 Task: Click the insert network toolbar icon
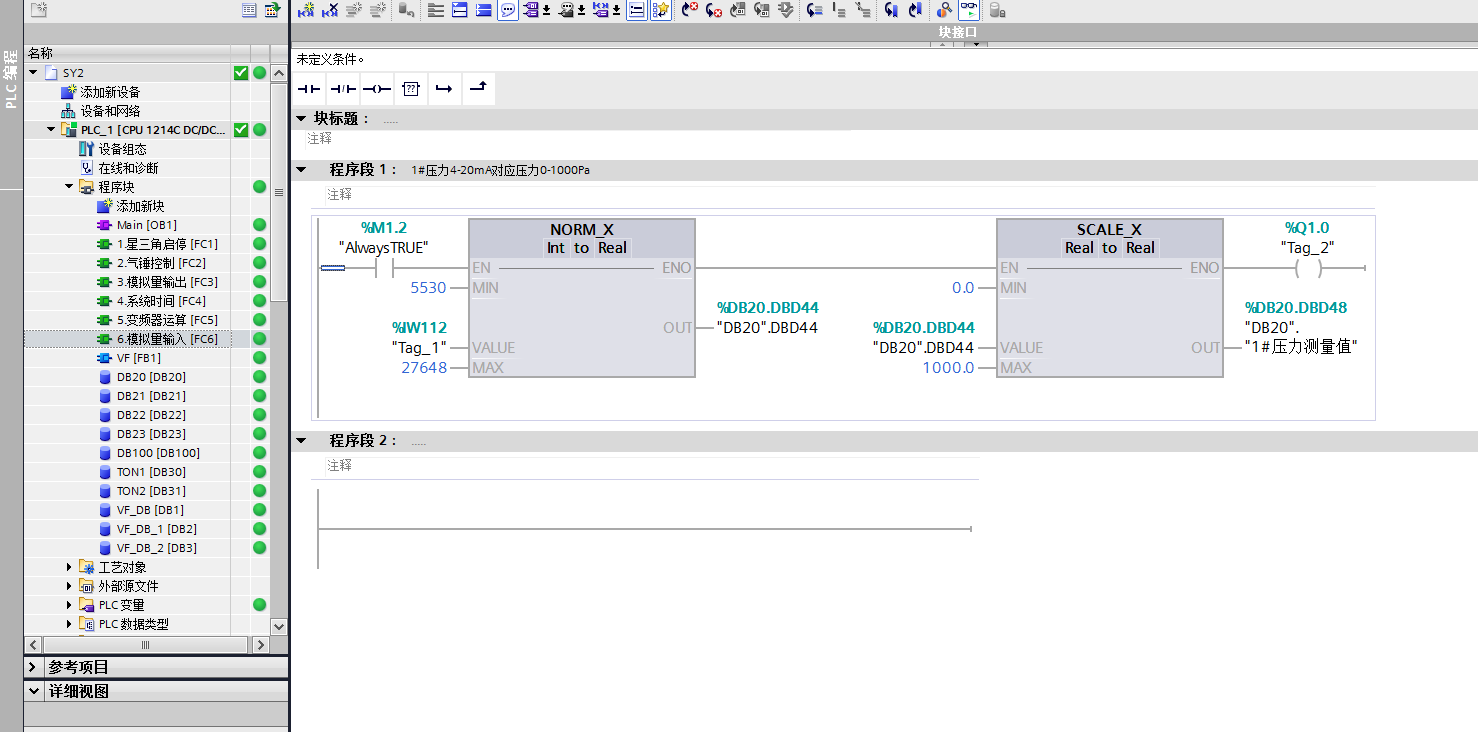click(x=307, y=10)
